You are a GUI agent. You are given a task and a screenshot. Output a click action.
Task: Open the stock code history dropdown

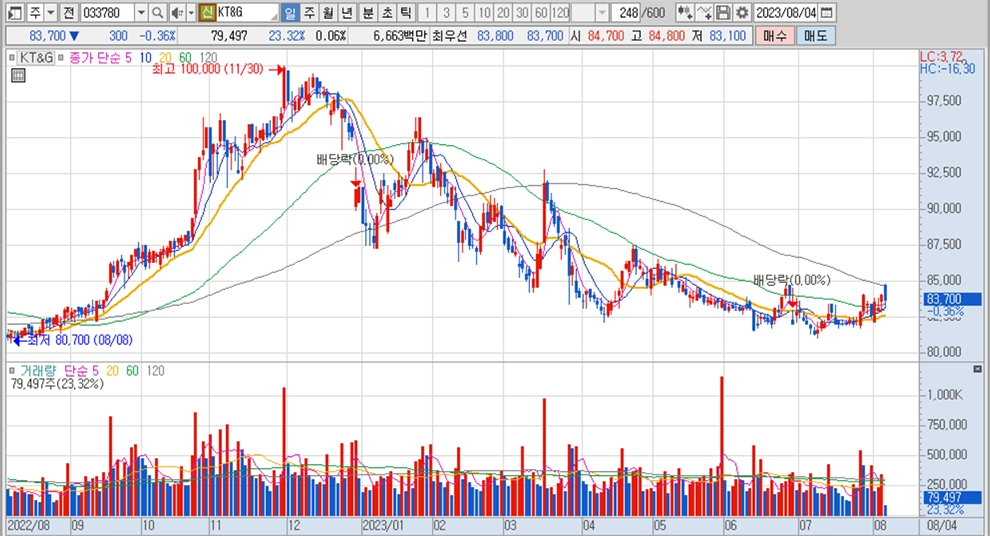click(x=140, y=13)
